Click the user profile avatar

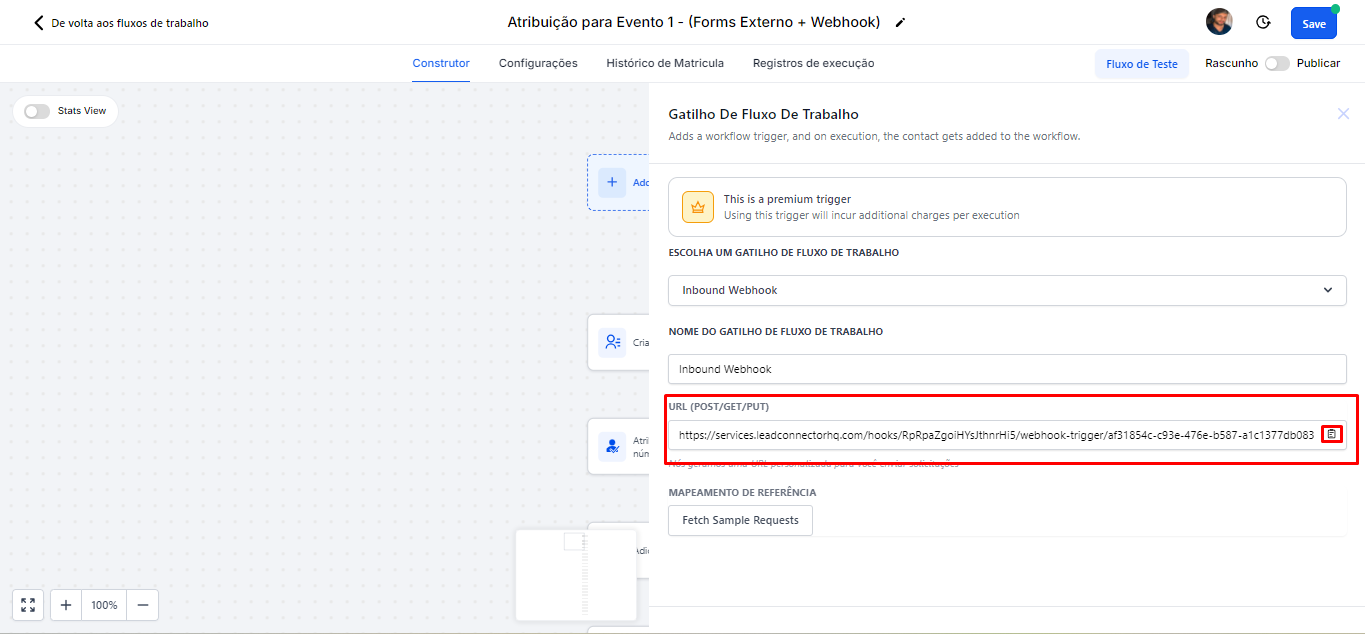pos(1219,22)
